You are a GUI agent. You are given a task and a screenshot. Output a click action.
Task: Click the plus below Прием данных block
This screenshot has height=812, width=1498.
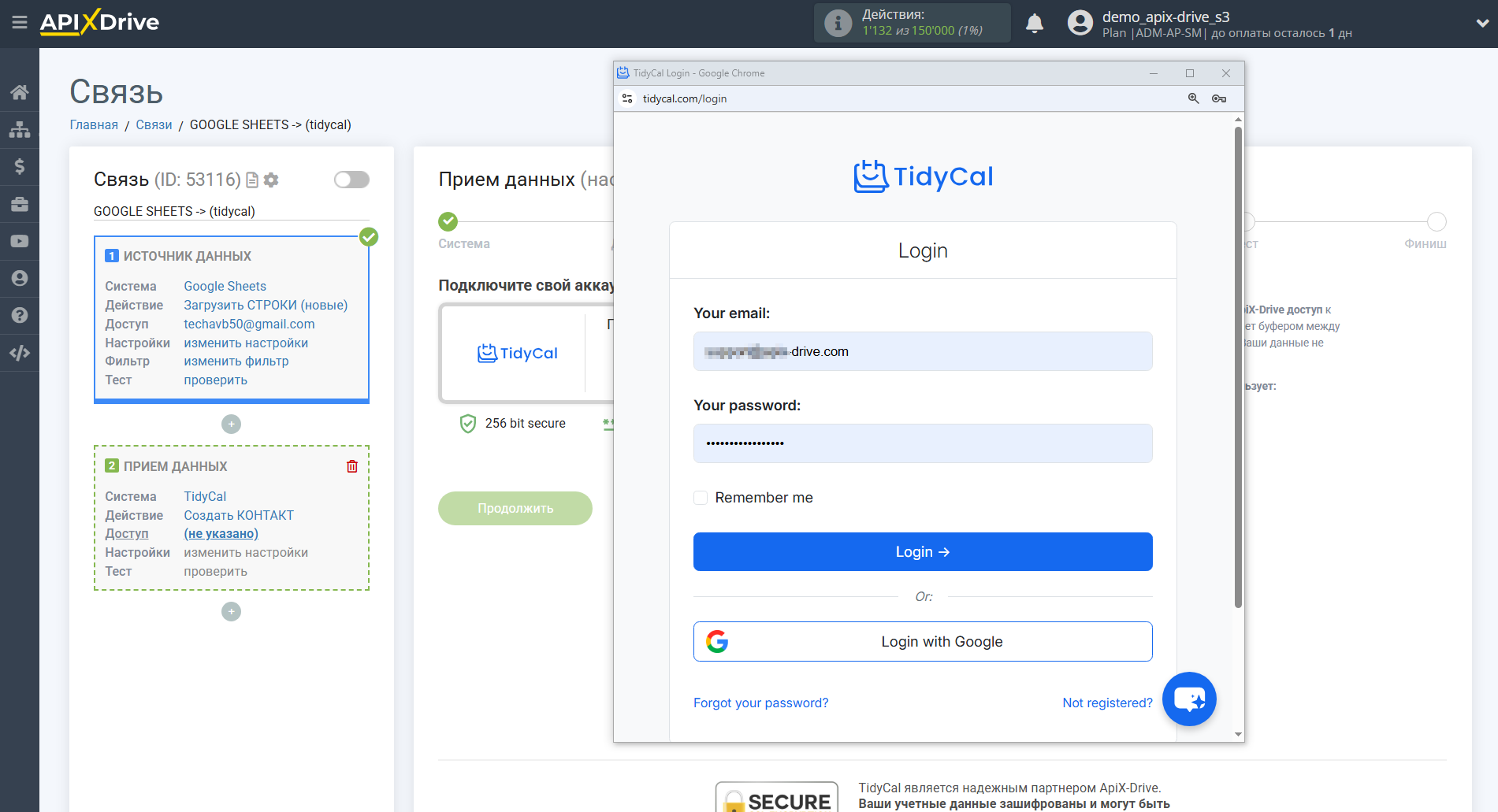tap(231, 611)
